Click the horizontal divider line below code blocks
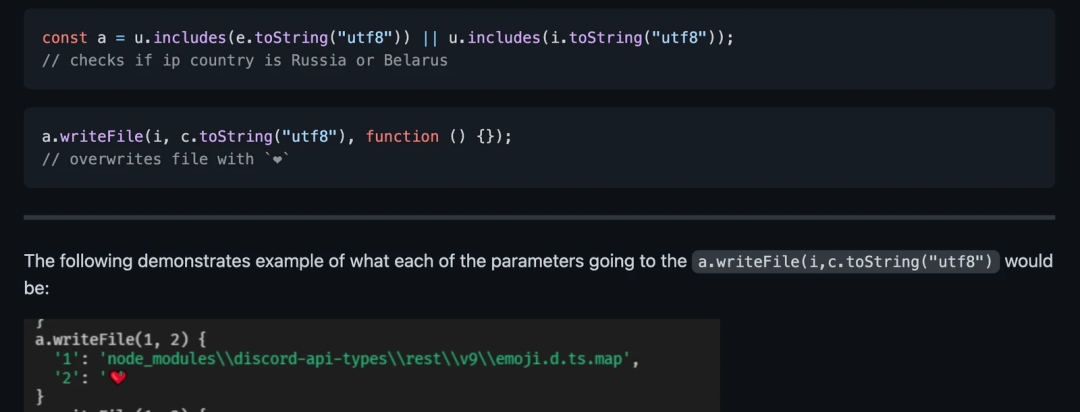 point(539,217)
